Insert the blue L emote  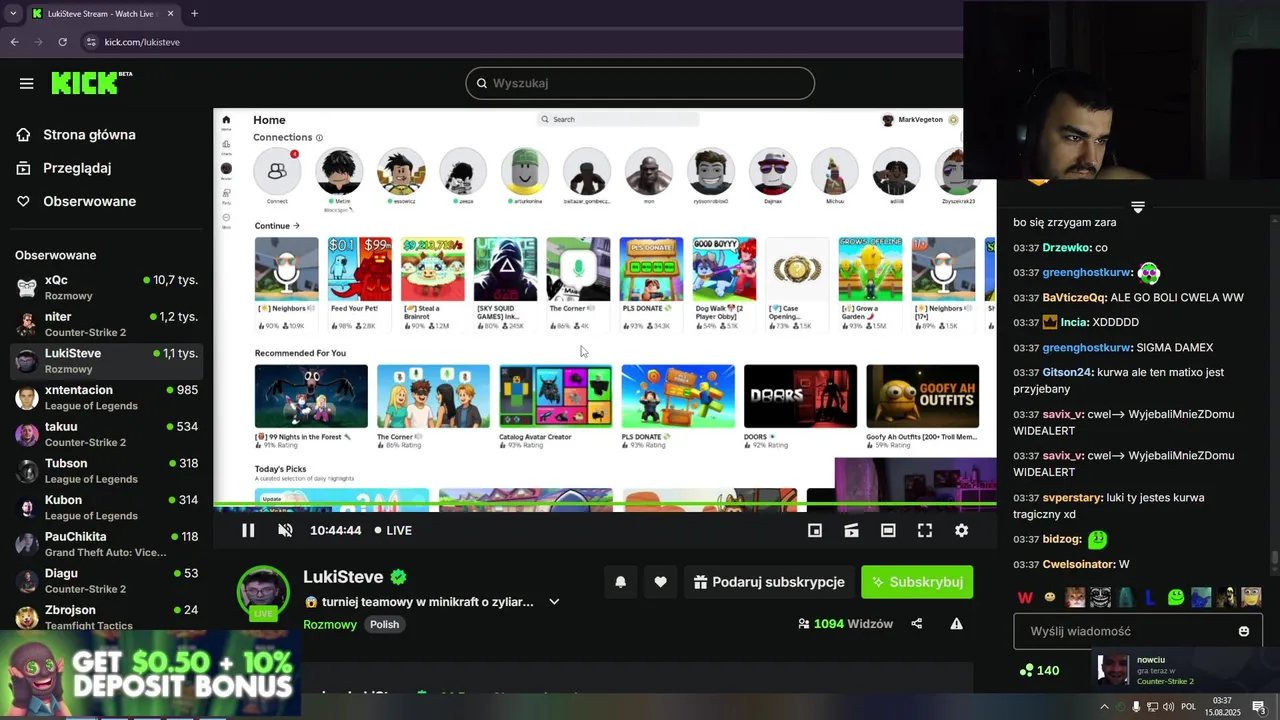click(1150, 597)
